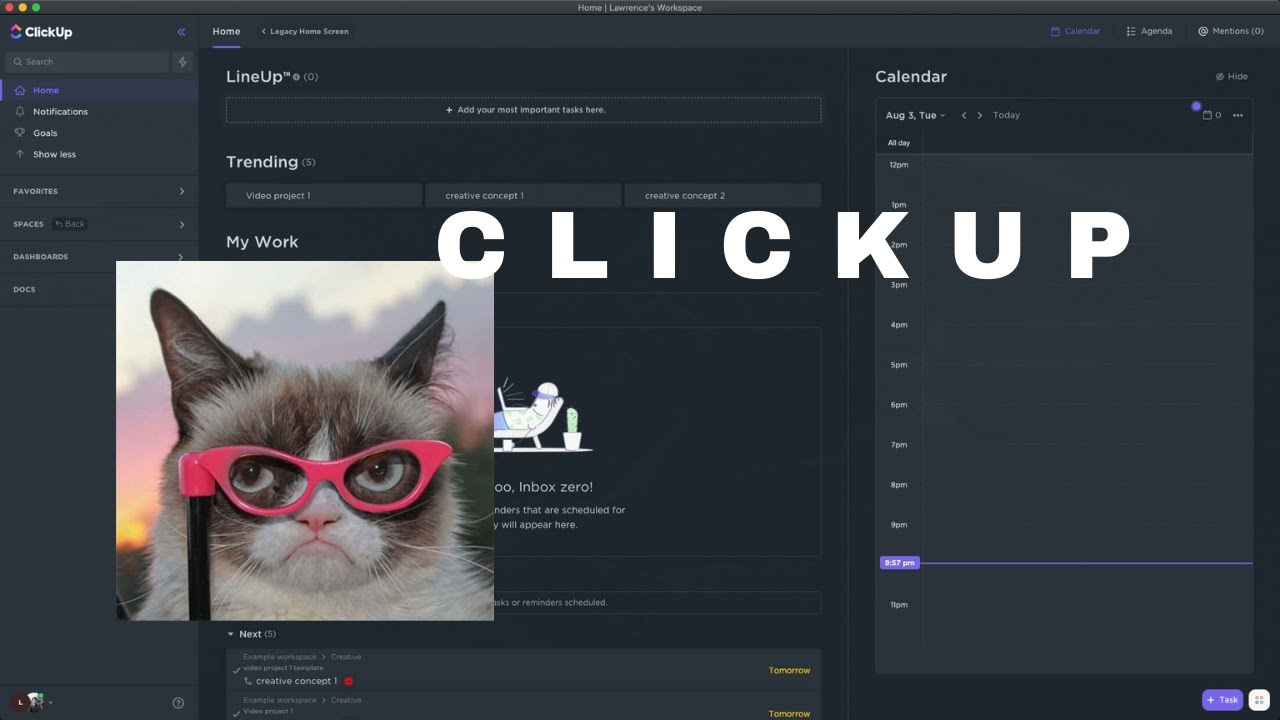This screenshot has height=720, width=1280.
Task: Click the All day row in the calendar
Action: (1064, 143)
